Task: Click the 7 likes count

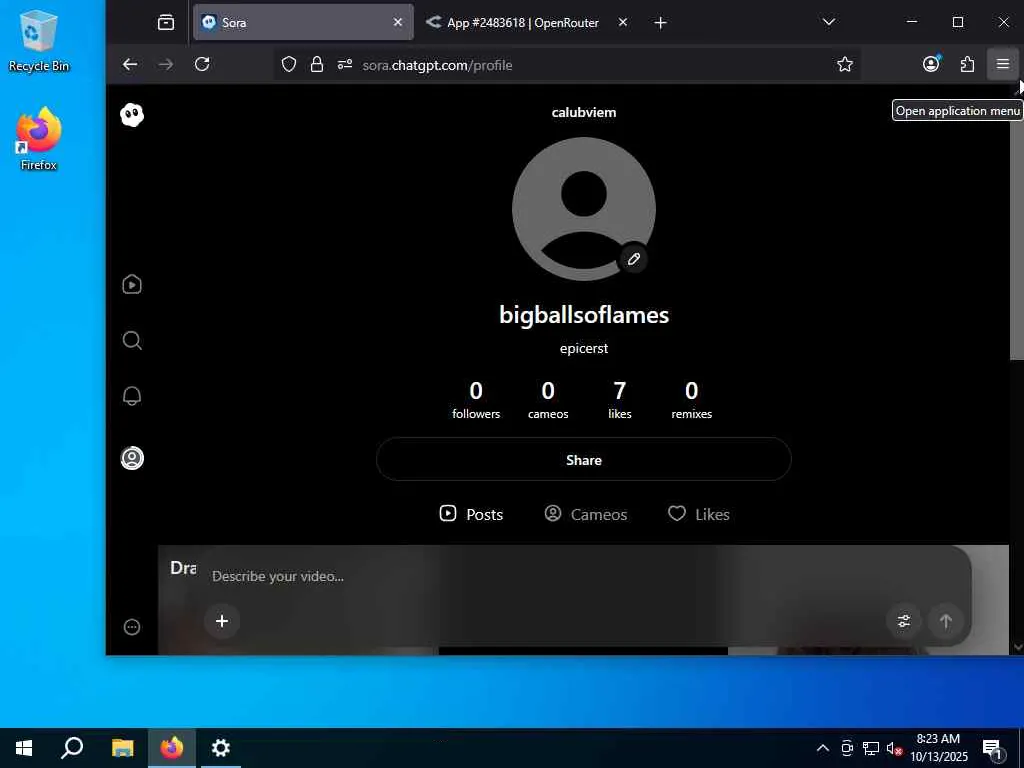Action: (x=620, y=400)
